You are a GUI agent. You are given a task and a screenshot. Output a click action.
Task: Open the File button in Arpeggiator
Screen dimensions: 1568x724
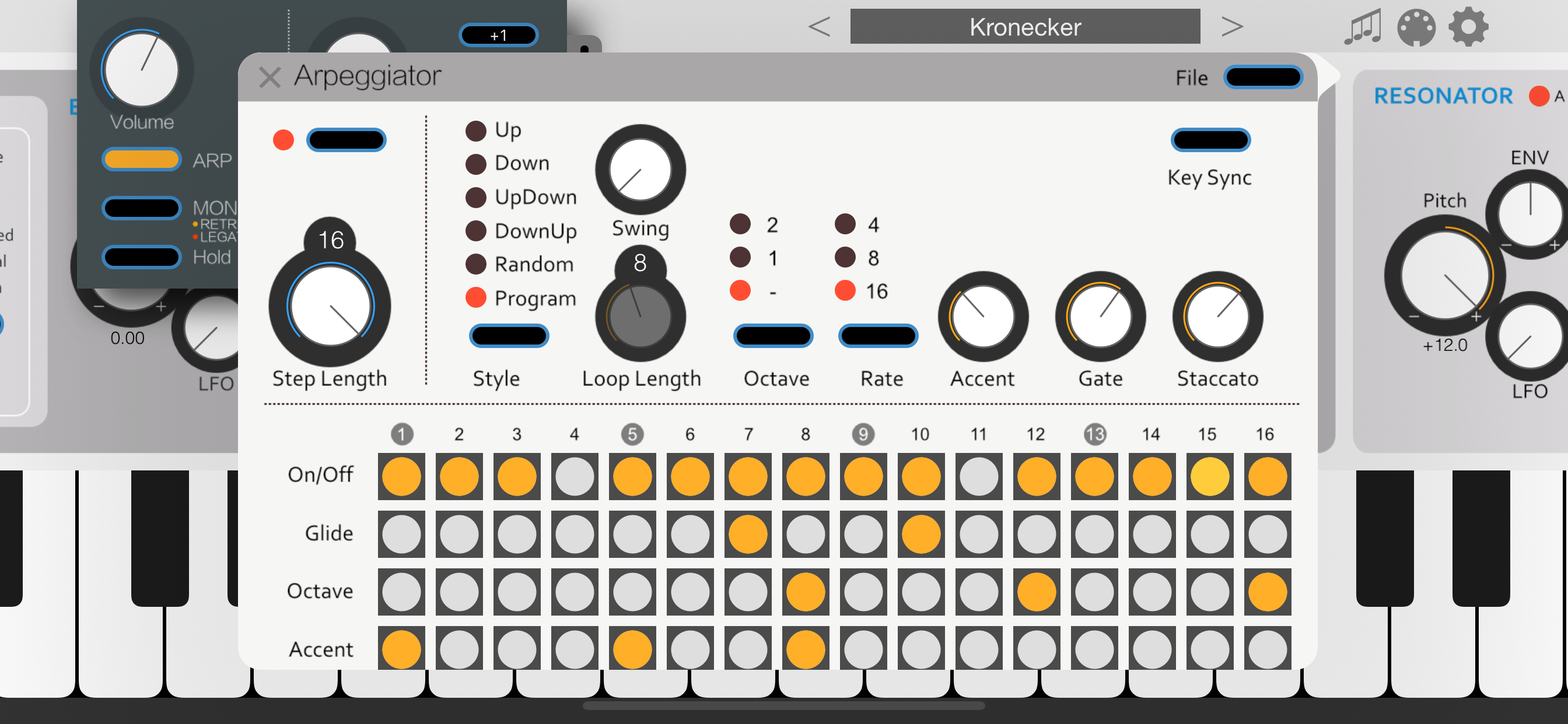[x=1262, y=78]
